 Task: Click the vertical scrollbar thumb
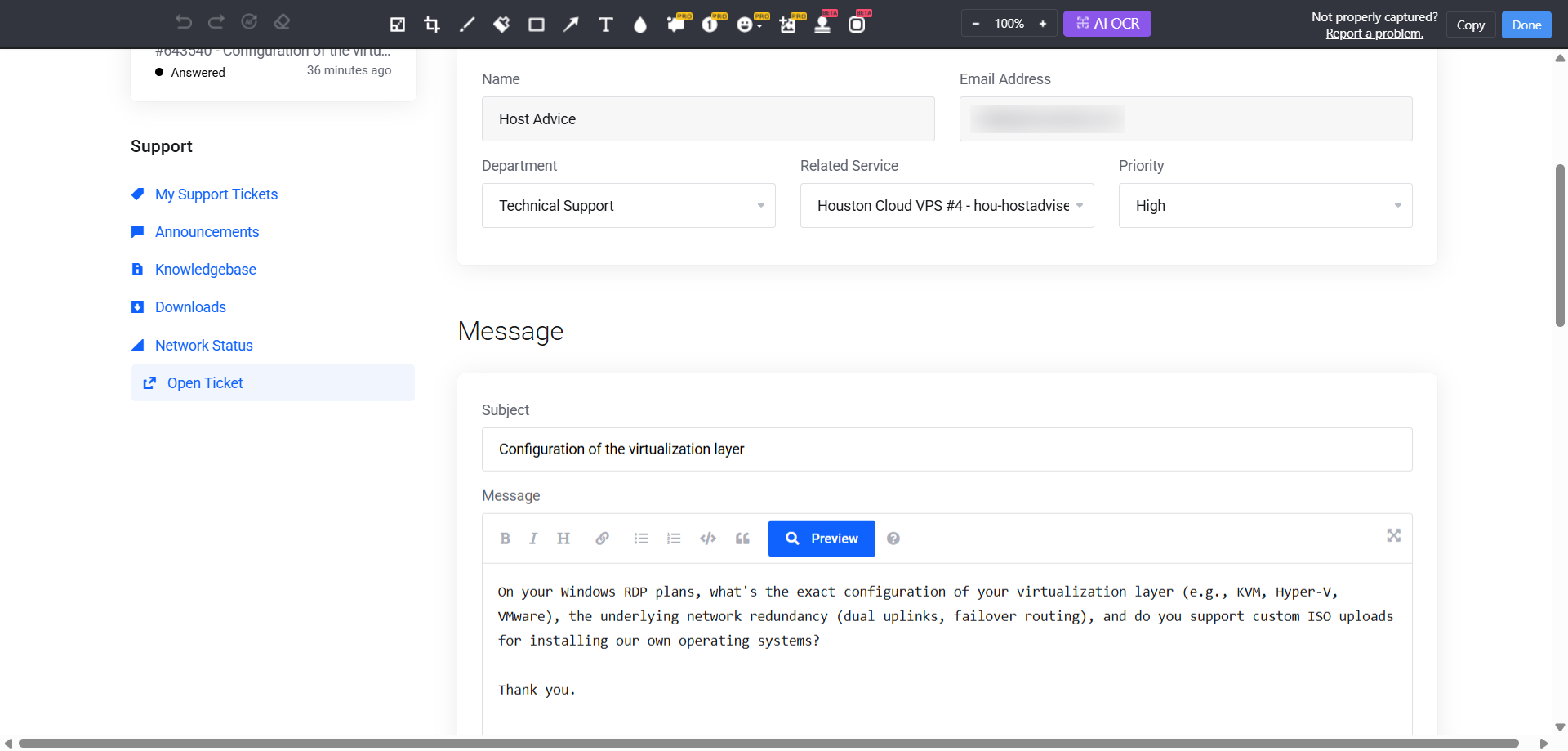[x=1560, y=245]
